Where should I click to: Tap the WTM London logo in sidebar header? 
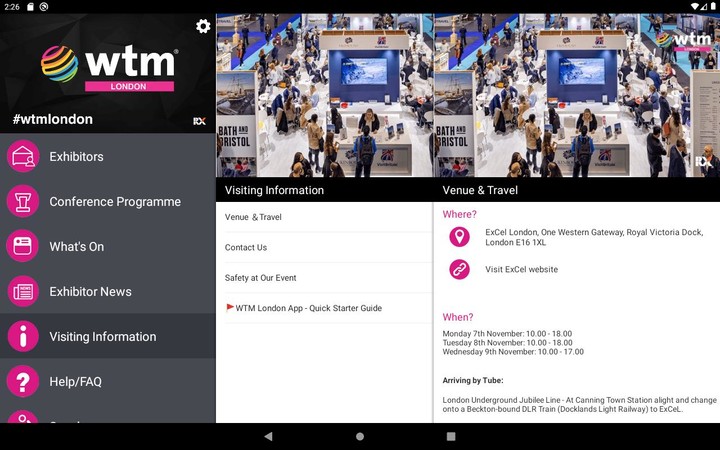pos(109,68)
